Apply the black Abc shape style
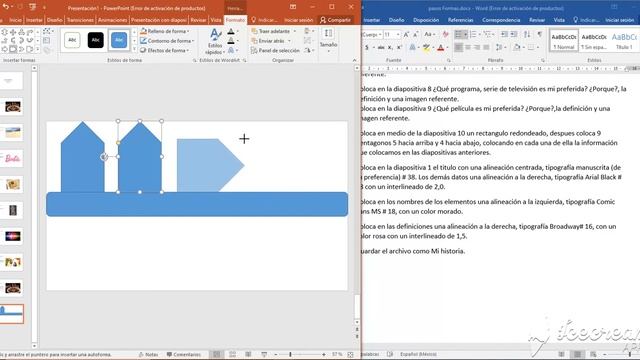The height and width of the screenshot is (360, 640). pyautogui.click(x=96, y=40)
